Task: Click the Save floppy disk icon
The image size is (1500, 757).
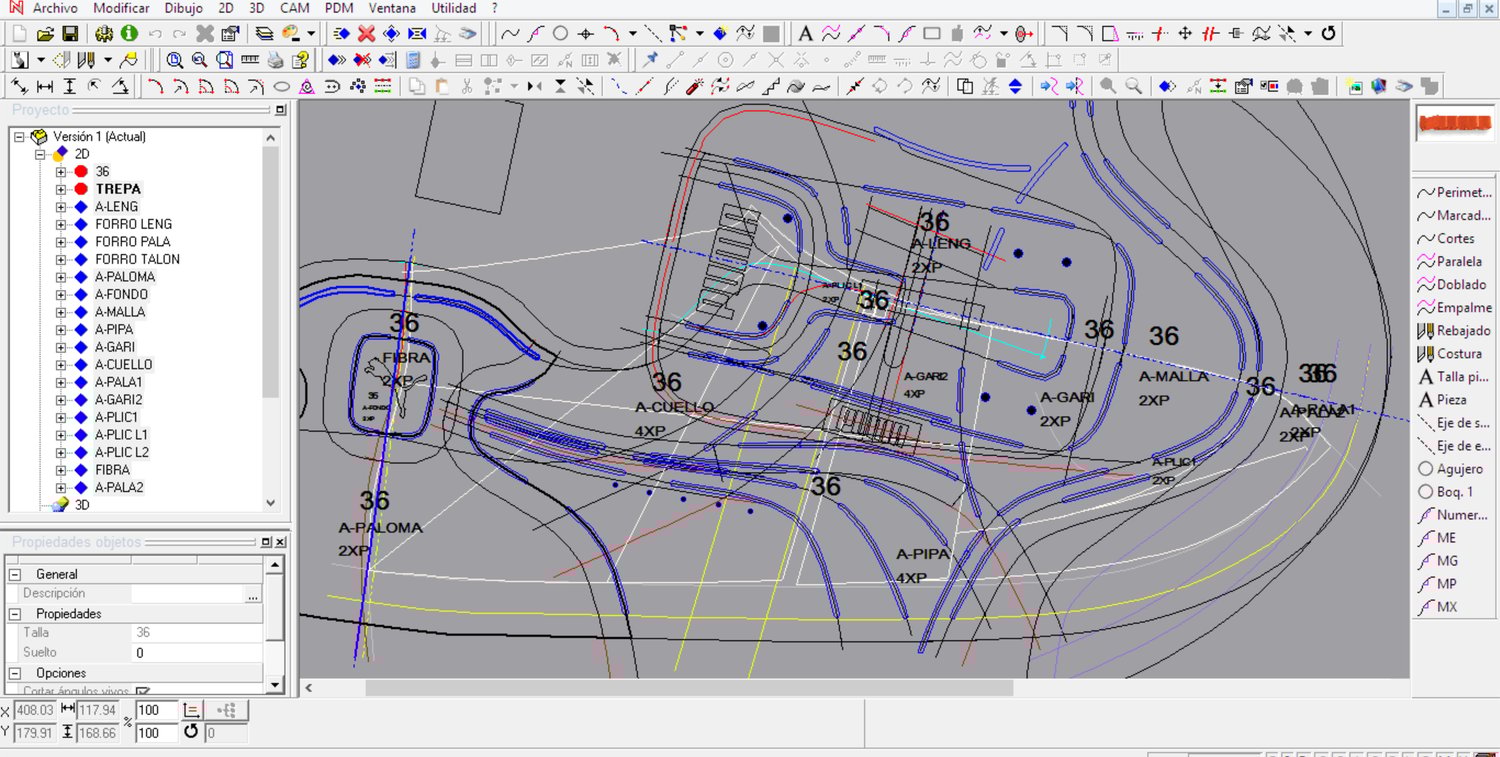Action: click(70, 34)
